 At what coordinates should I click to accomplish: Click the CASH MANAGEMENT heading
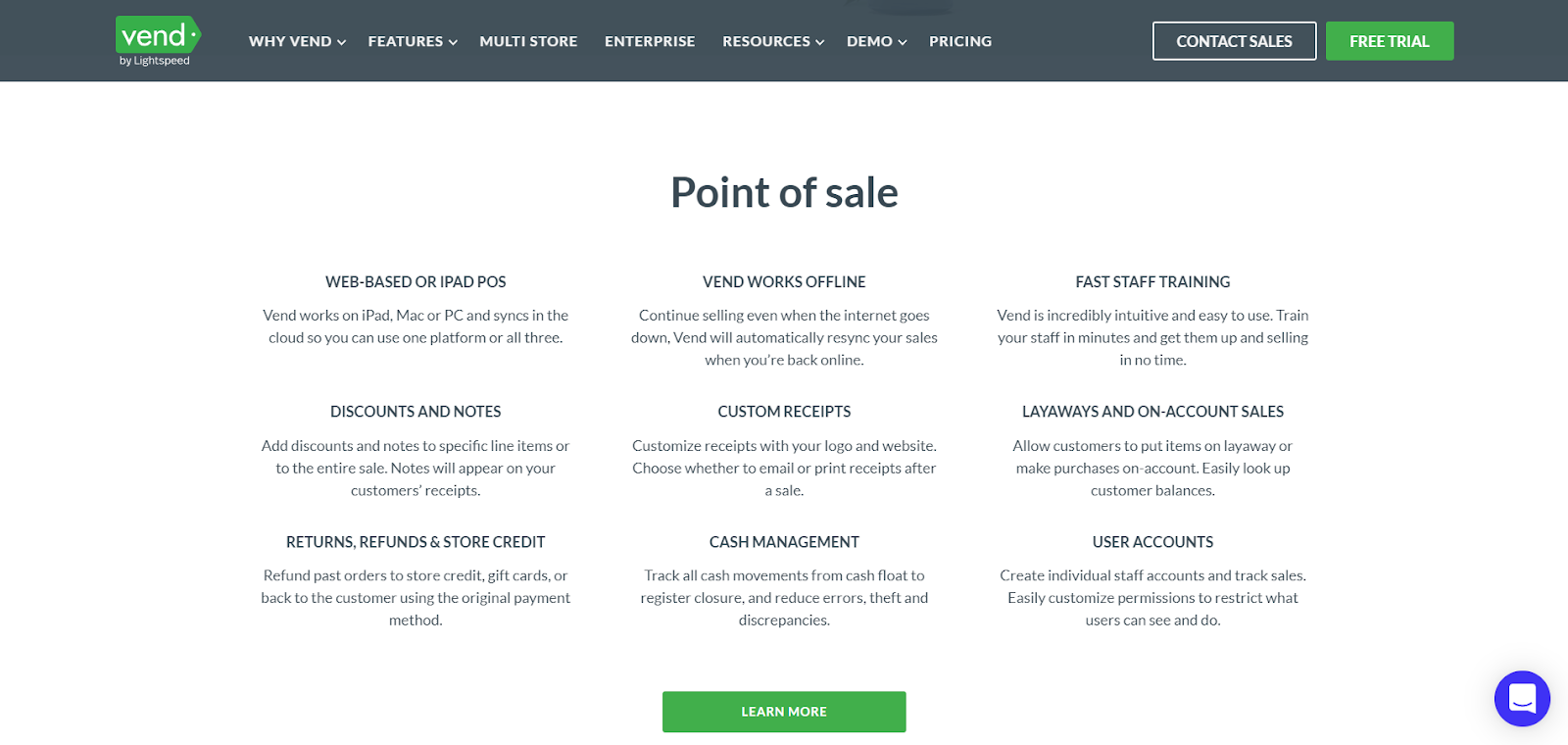783,541
